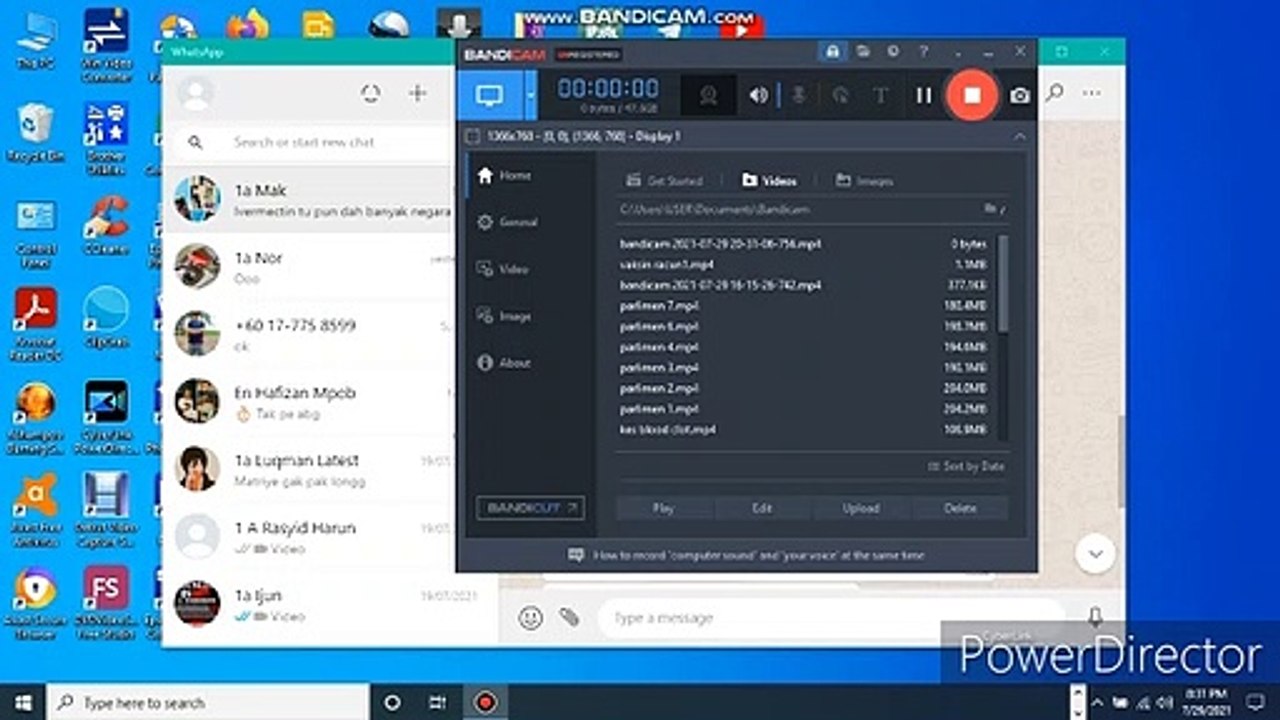Open the 1a Mak chat in WhatsApp
The width and height of the screenshot is (1280, 720).
point(309,199)
